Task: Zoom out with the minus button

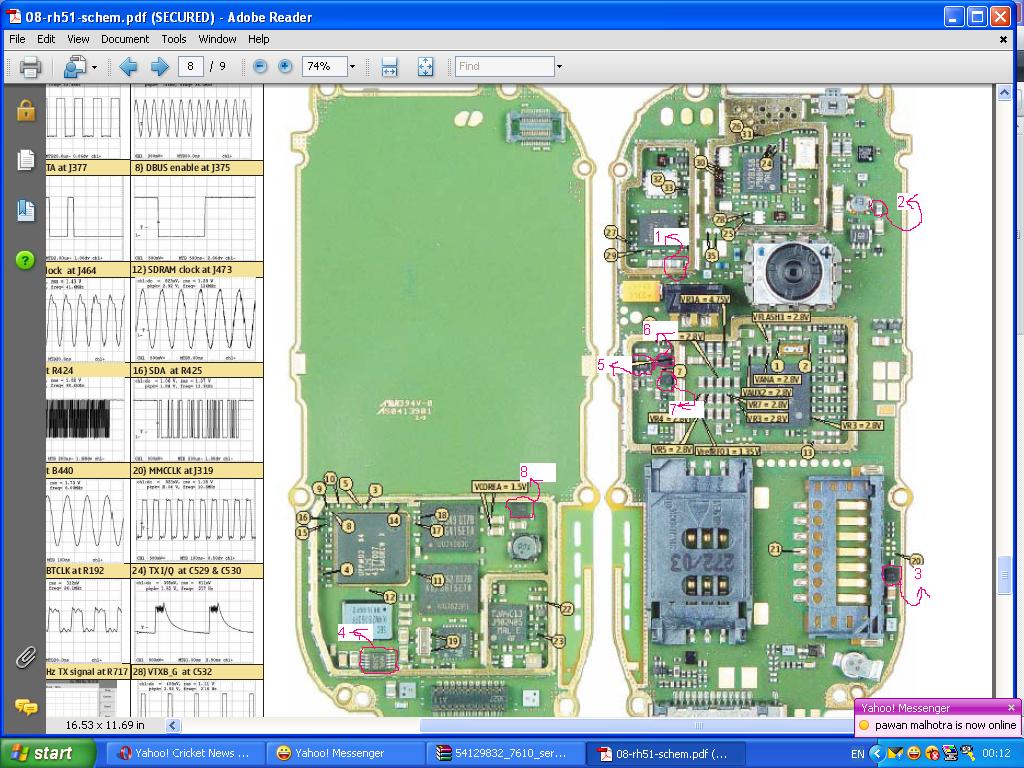Action: coord(260,66)
